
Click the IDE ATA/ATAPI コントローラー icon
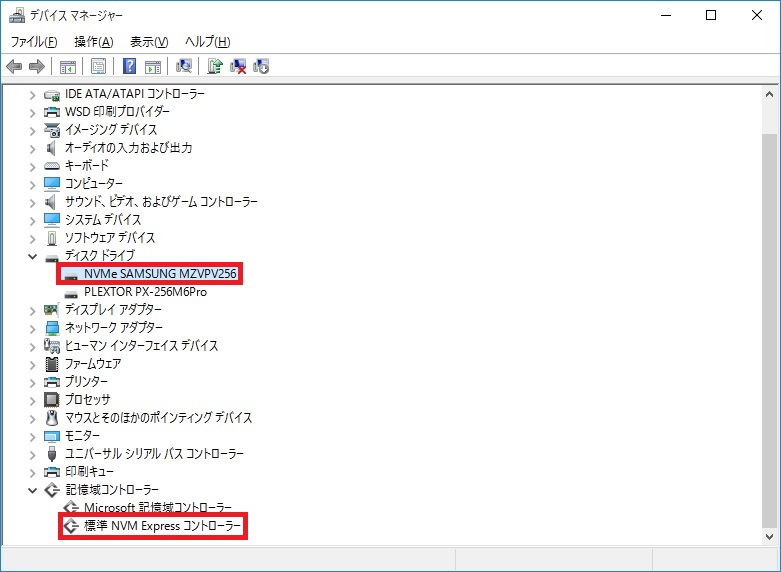[52, 94]
